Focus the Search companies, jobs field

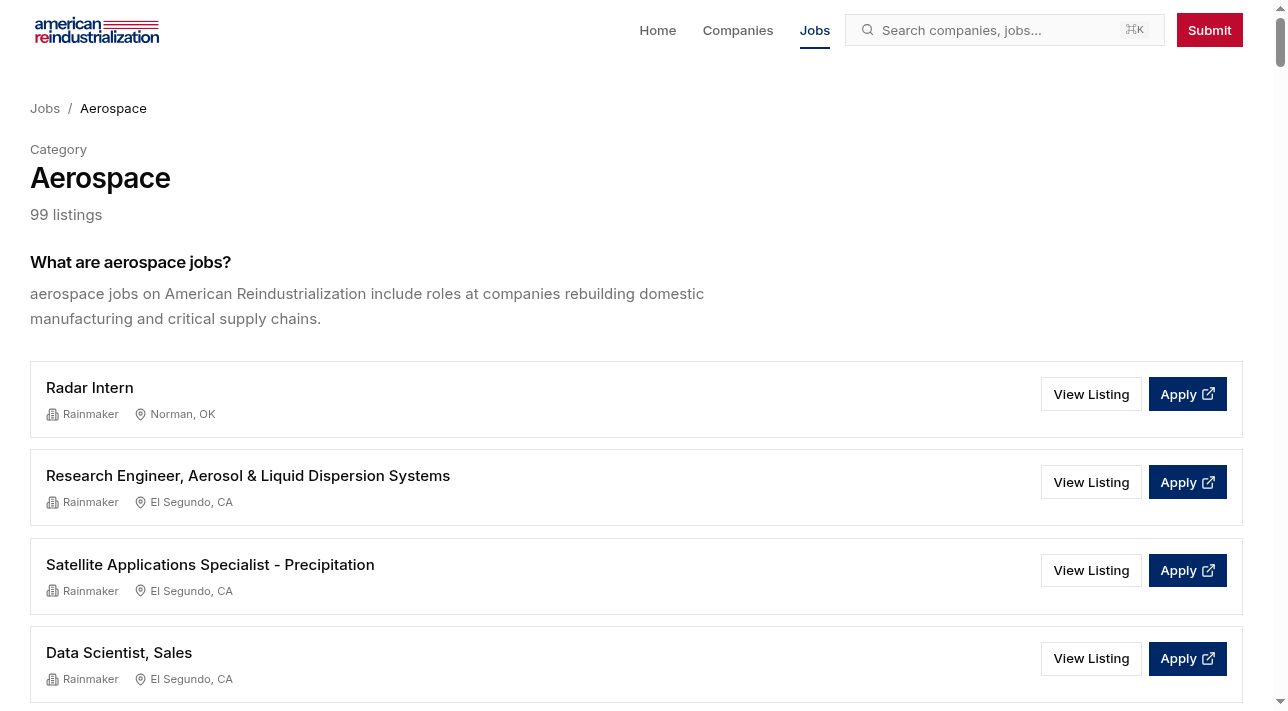(x=1005, y=30)
